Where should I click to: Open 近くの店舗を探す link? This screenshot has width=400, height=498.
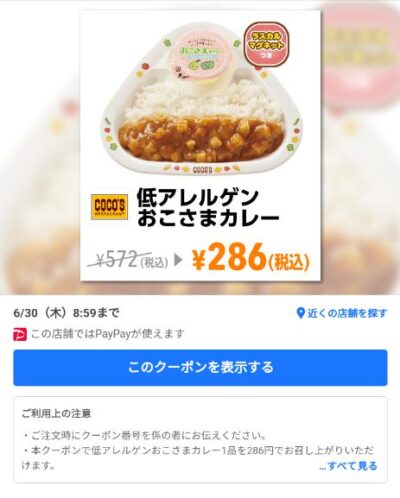342,313
